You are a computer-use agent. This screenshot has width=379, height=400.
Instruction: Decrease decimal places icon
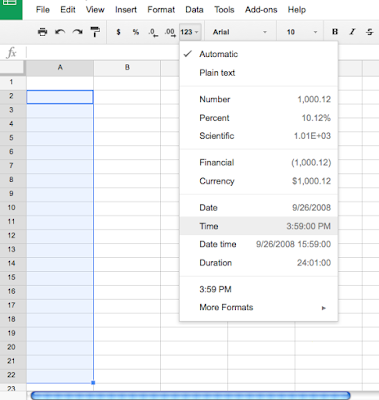(153, 32)
